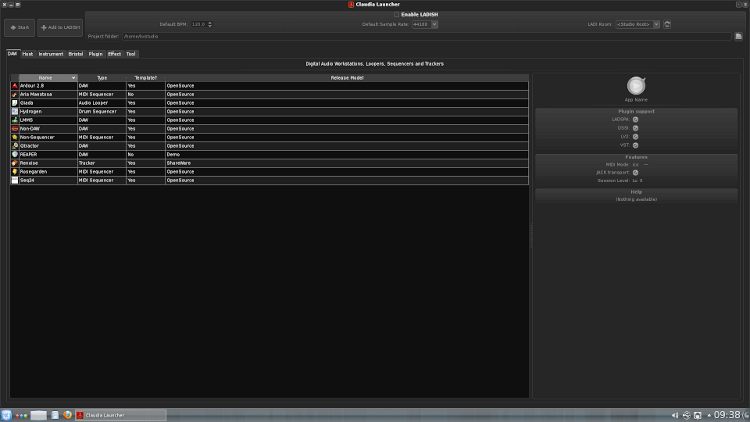The width and height of the screenshot is (750, 422).
Task: Switch to the DAW tab
Action: click(x=12, y=54)
